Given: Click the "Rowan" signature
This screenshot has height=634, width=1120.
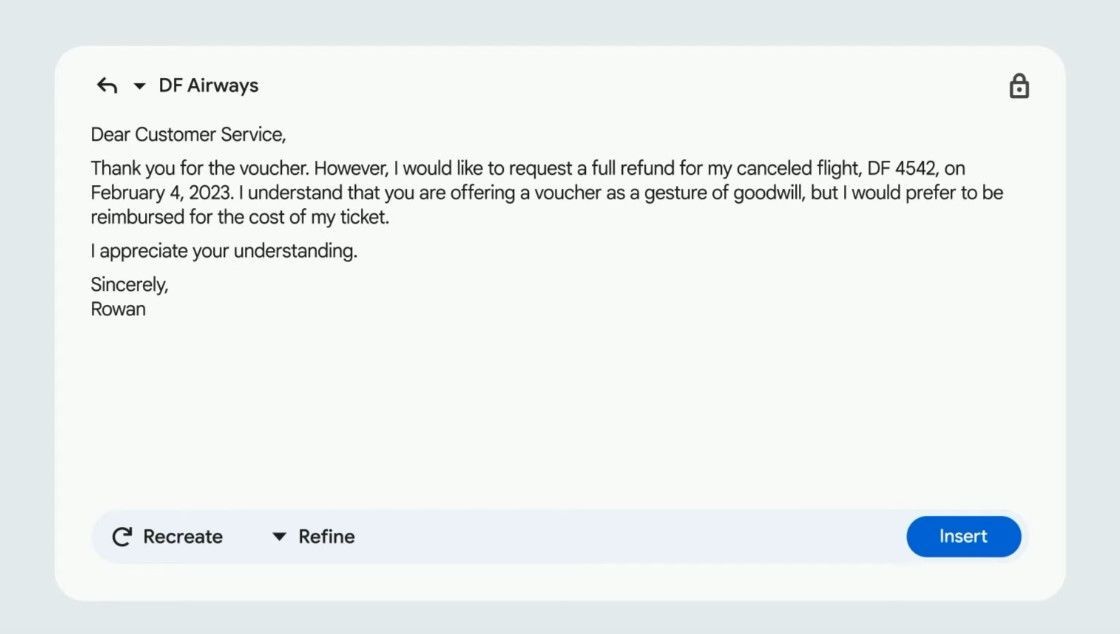Looking at the screenshot, I should [x=118, y=309].
